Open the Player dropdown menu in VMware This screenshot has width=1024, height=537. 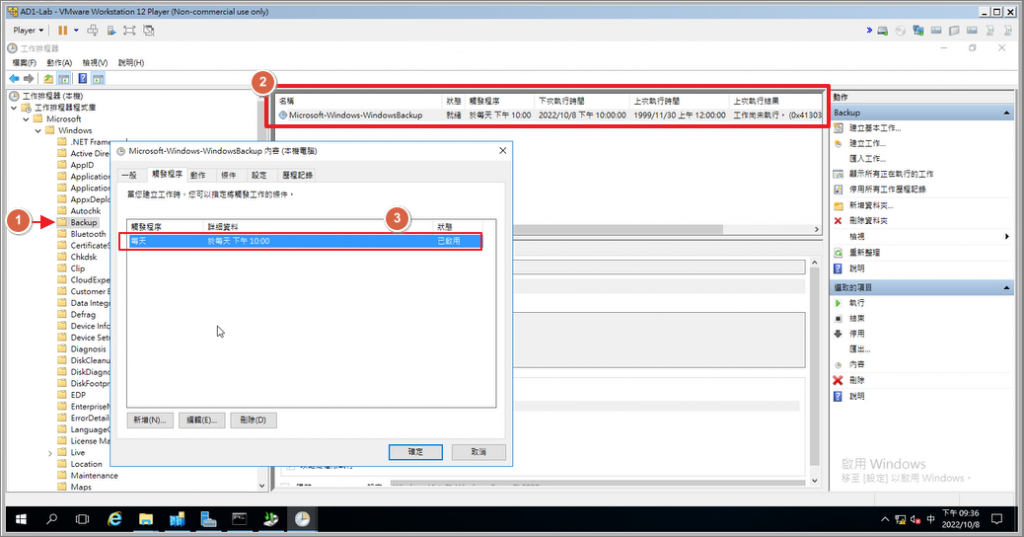28,30
